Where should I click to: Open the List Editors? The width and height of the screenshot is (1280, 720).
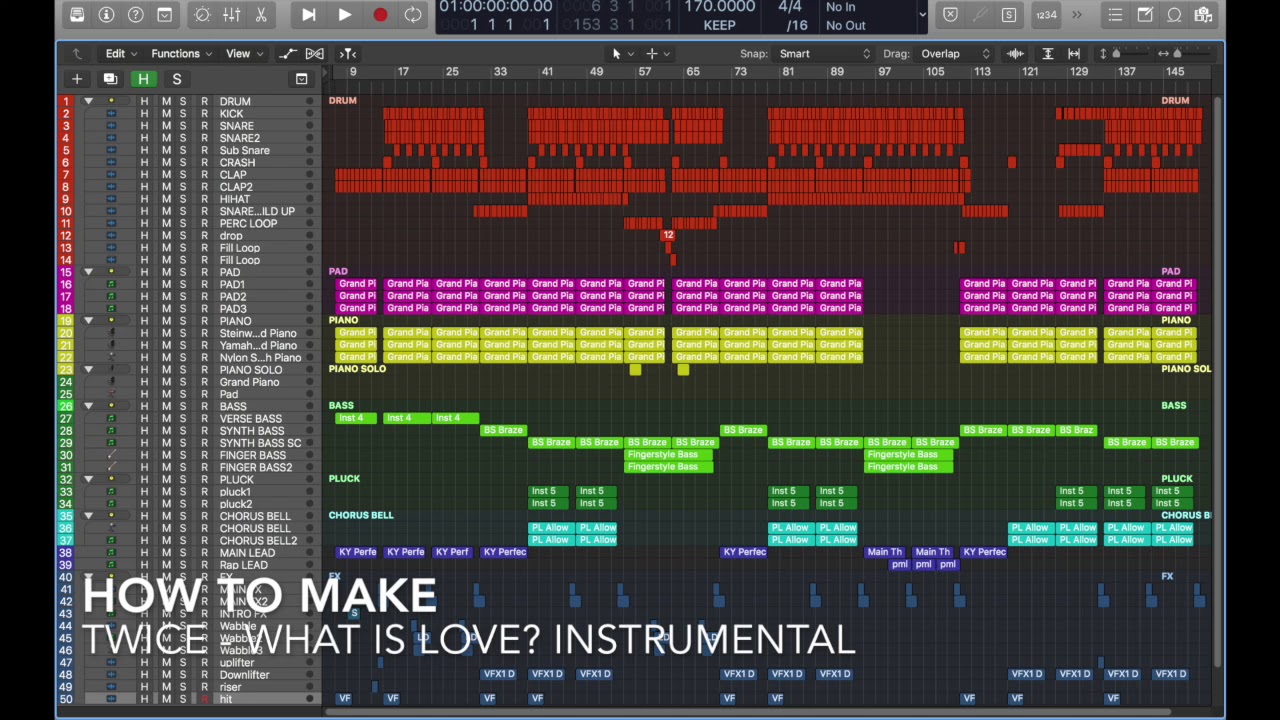pos(1116,15)
